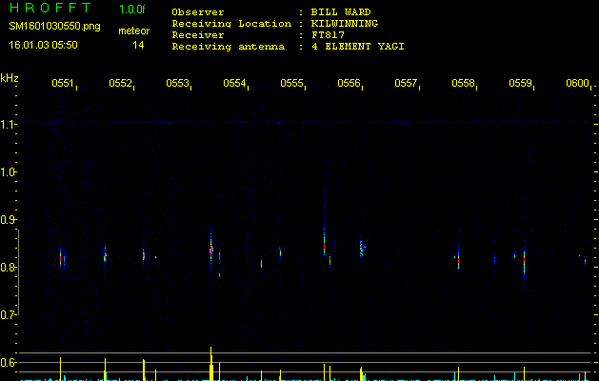Viewport: 599px width, 381px height.
Task: Select the 0557 time label
Action: [406, 83]
